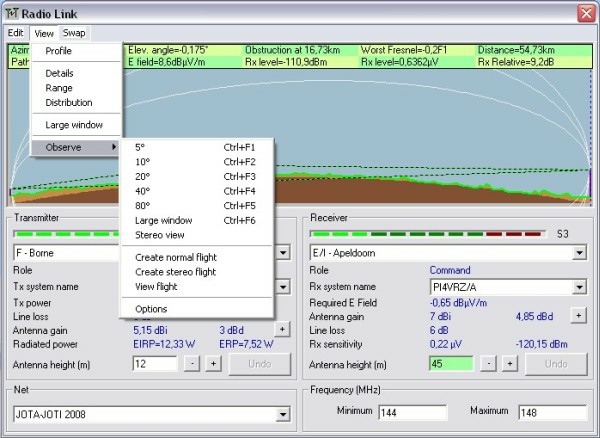The width and height of the screenshot is (600, 438).
Task: Open the Edit menu
Action: click(x=15, y=33)
